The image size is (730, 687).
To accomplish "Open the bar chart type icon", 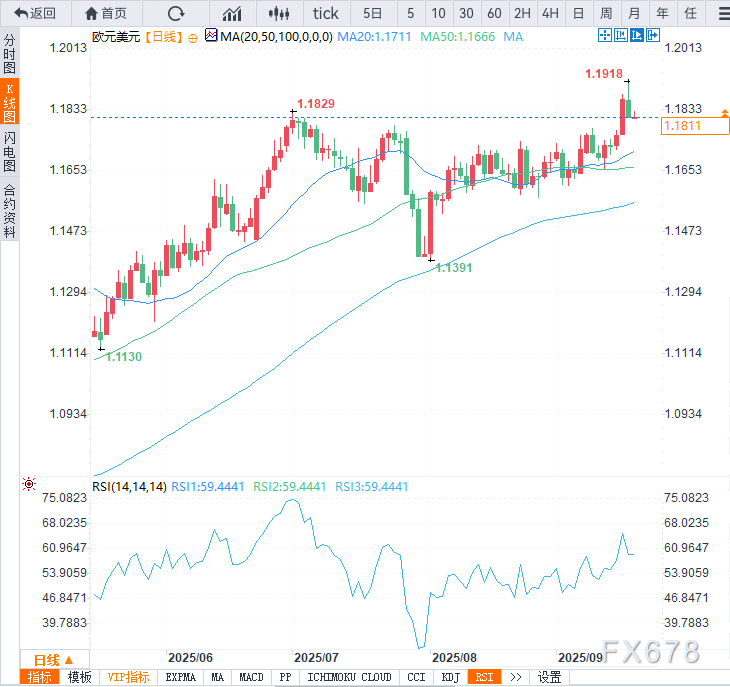I will [232, 13].
